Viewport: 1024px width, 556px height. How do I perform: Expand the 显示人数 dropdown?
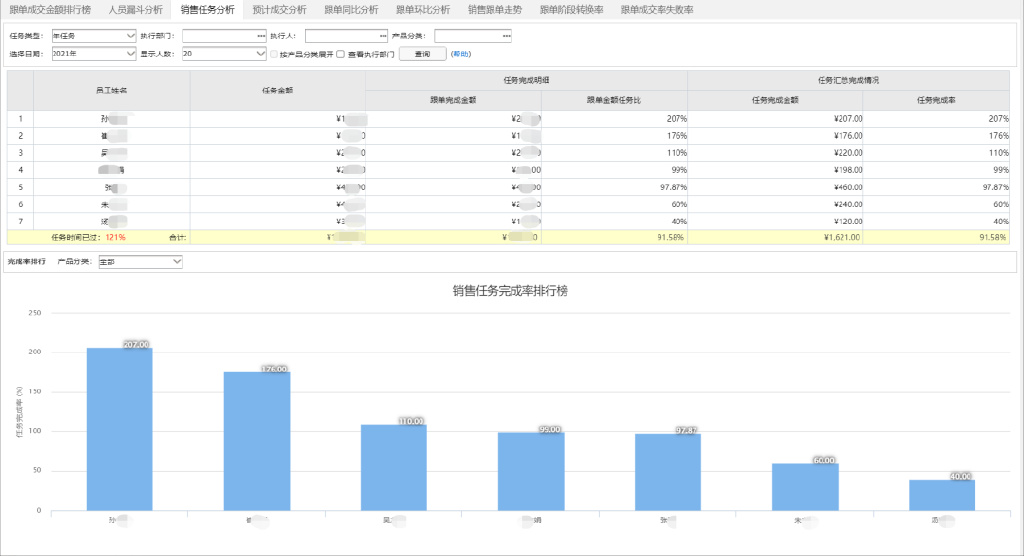(x=260, y=54)
